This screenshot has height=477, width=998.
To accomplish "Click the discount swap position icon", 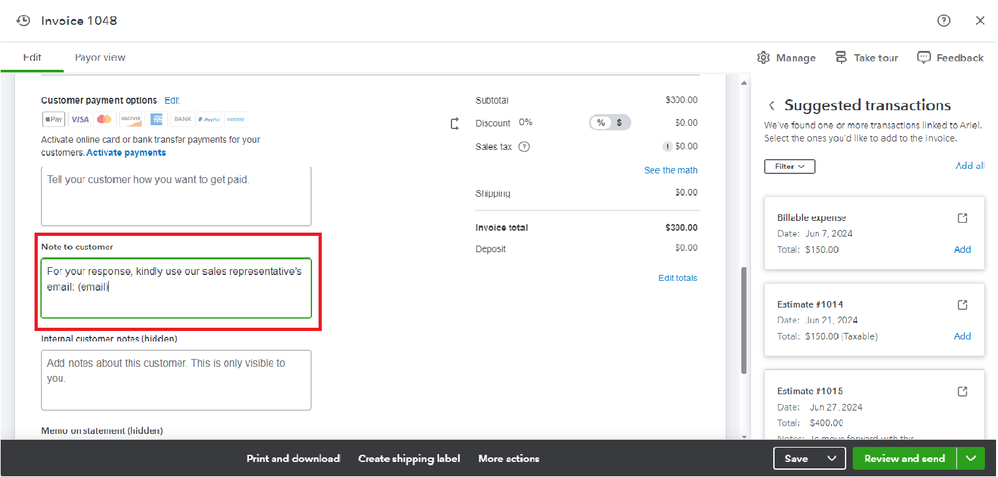I will pyautogui.click(x=455, y=123).
